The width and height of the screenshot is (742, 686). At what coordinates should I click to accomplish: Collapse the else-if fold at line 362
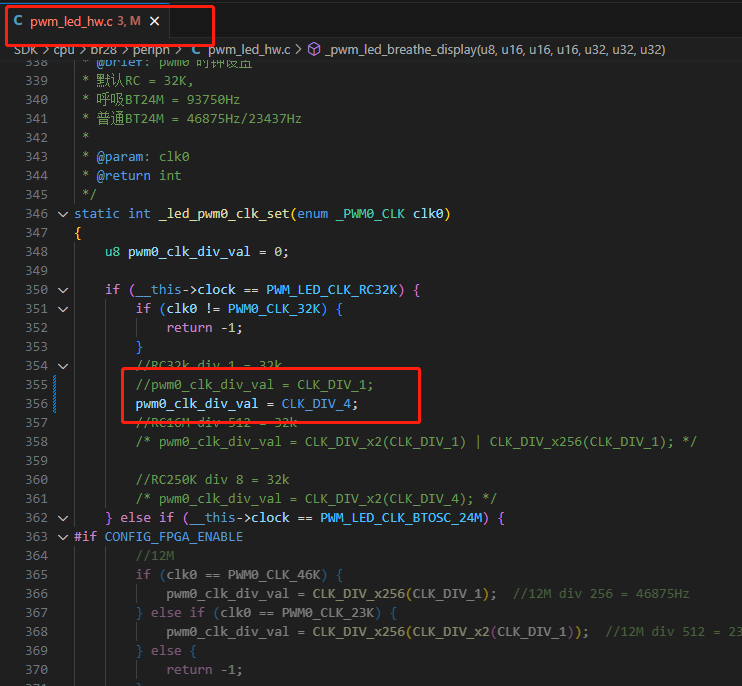click(x=63, y=519)
